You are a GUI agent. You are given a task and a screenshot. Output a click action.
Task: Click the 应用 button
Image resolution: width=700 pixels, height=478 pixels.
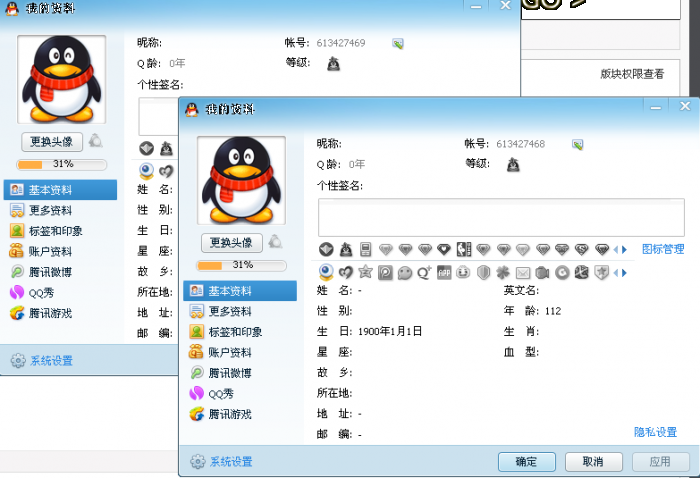[x=661, y=461]
